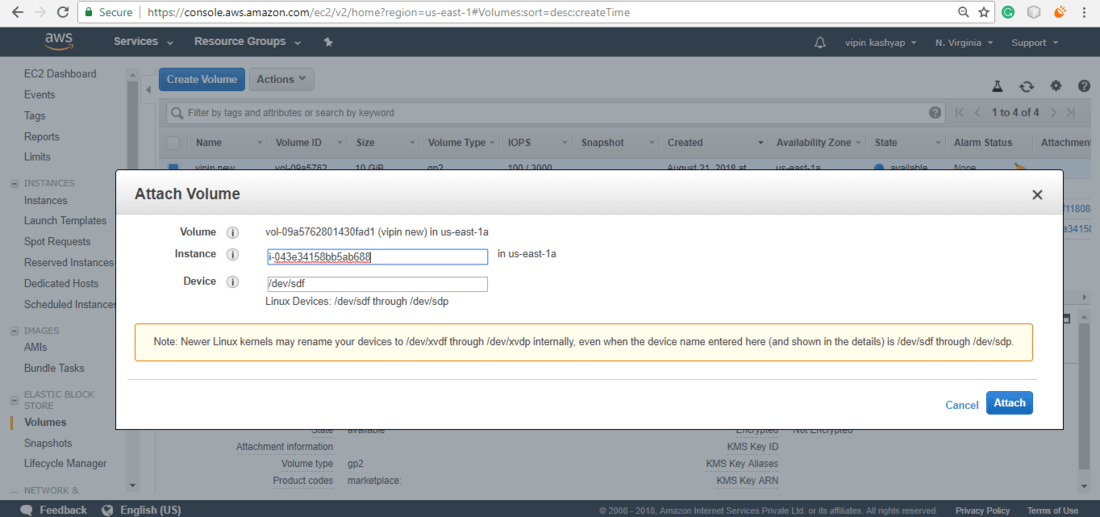Open the Terms of Use link
1100x517 pixels.
pyautogui.click(x=1052, y=511)
